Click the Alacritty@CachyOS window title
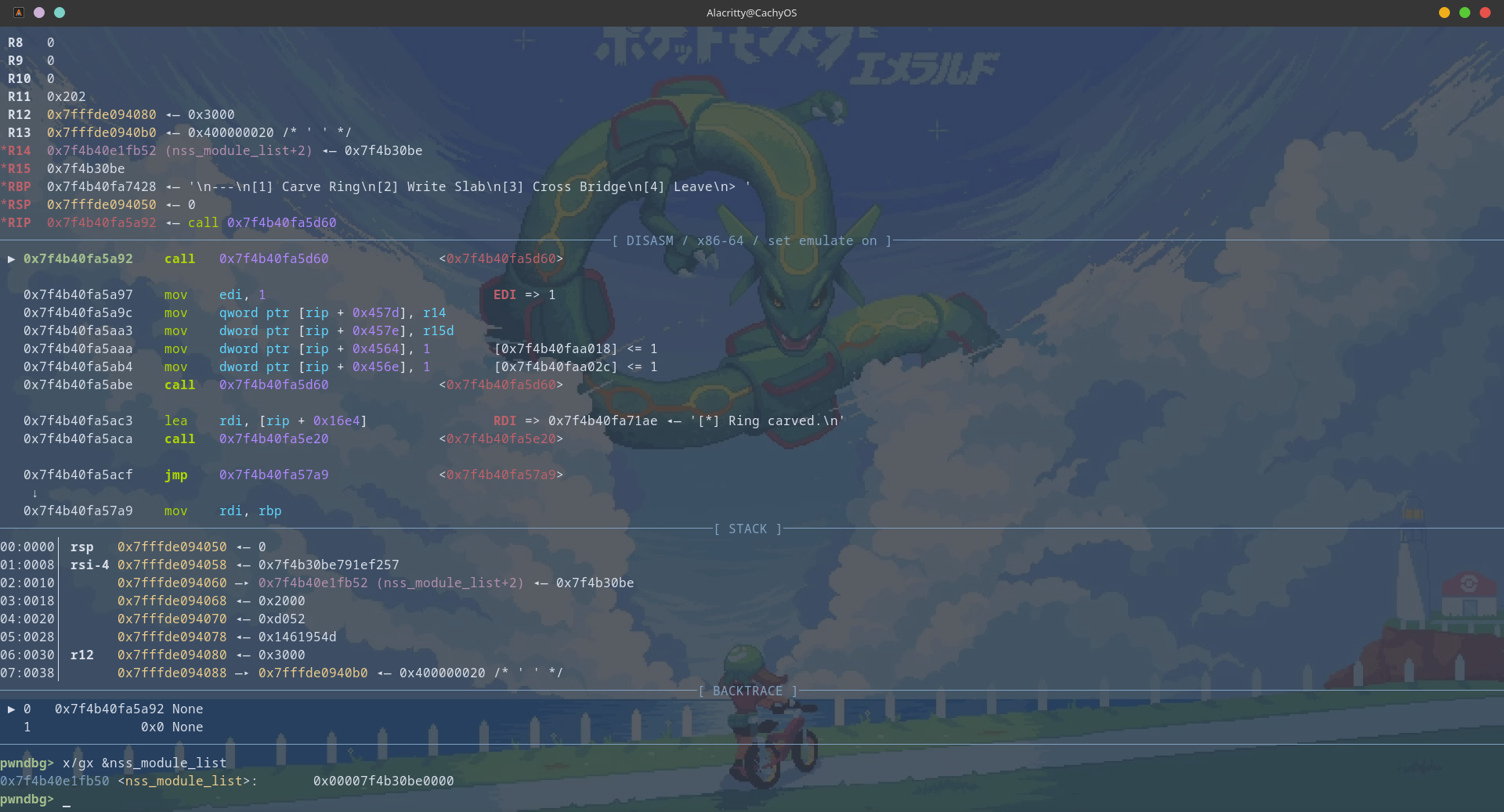Viewport: 1504px width, 812px height. [751, 13]
